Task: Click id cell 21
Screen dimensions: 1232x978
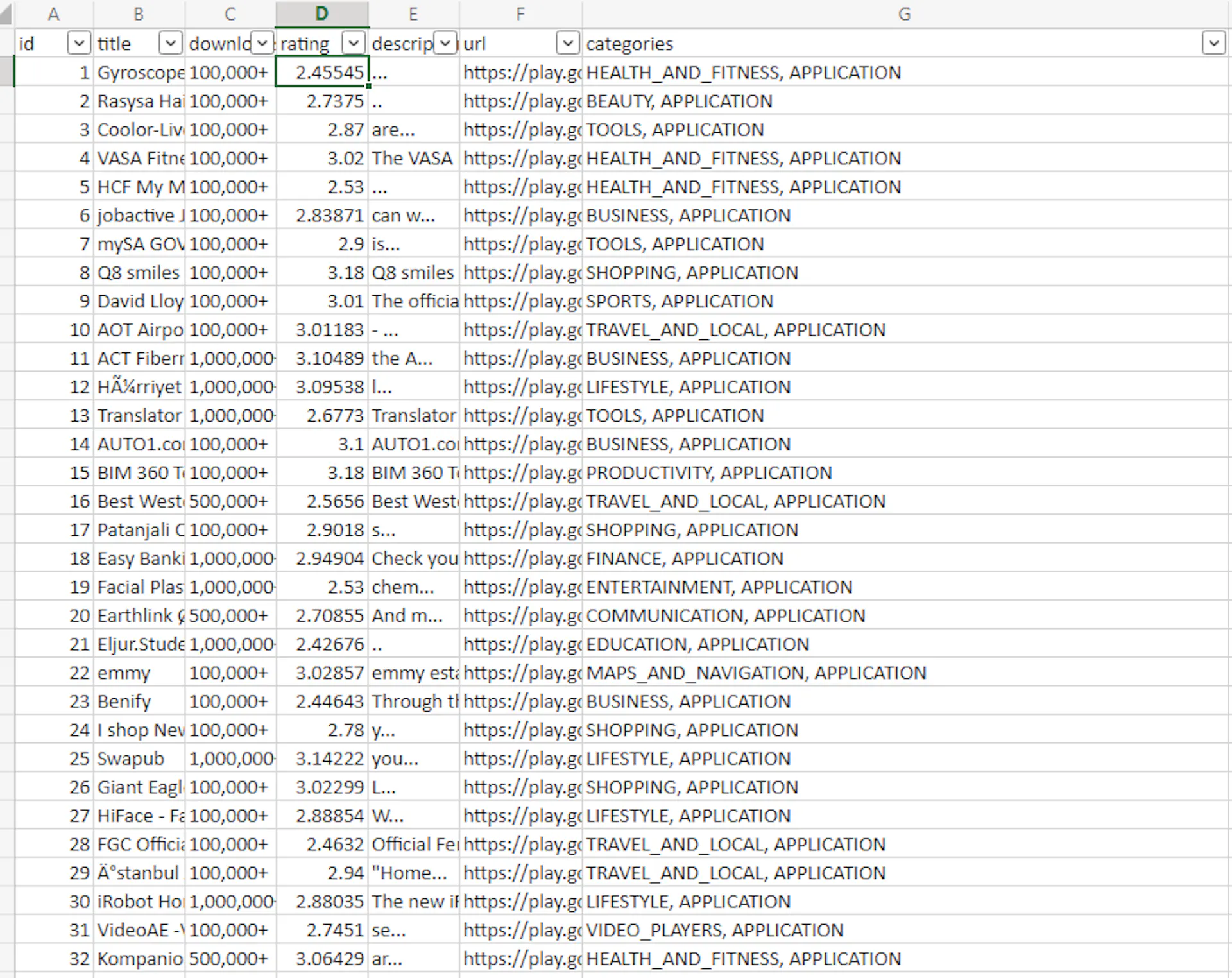Action: (x=54, y=644)
